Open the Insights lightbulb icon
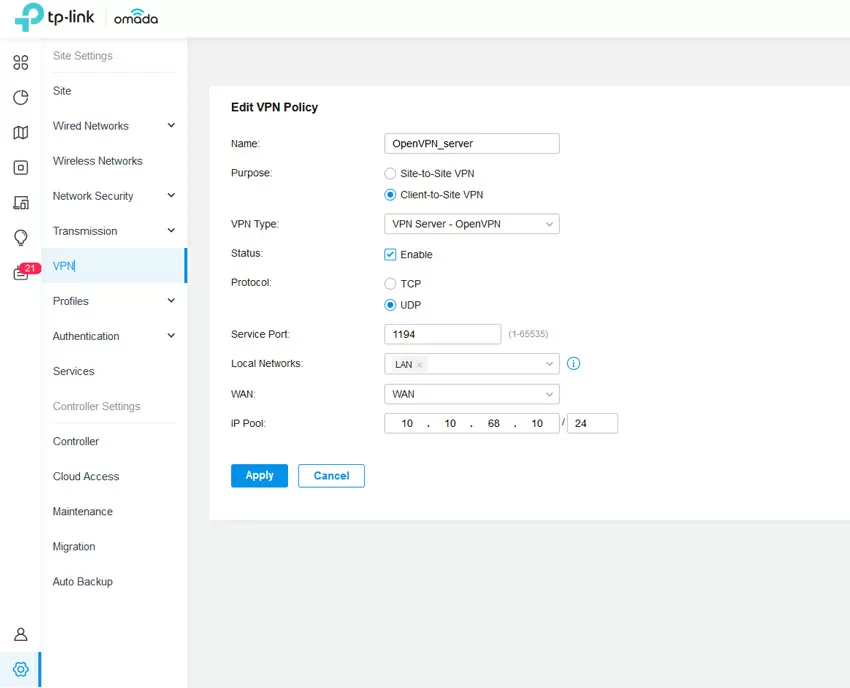This screenshot has height=688, width=850. [x=20, y=238]
